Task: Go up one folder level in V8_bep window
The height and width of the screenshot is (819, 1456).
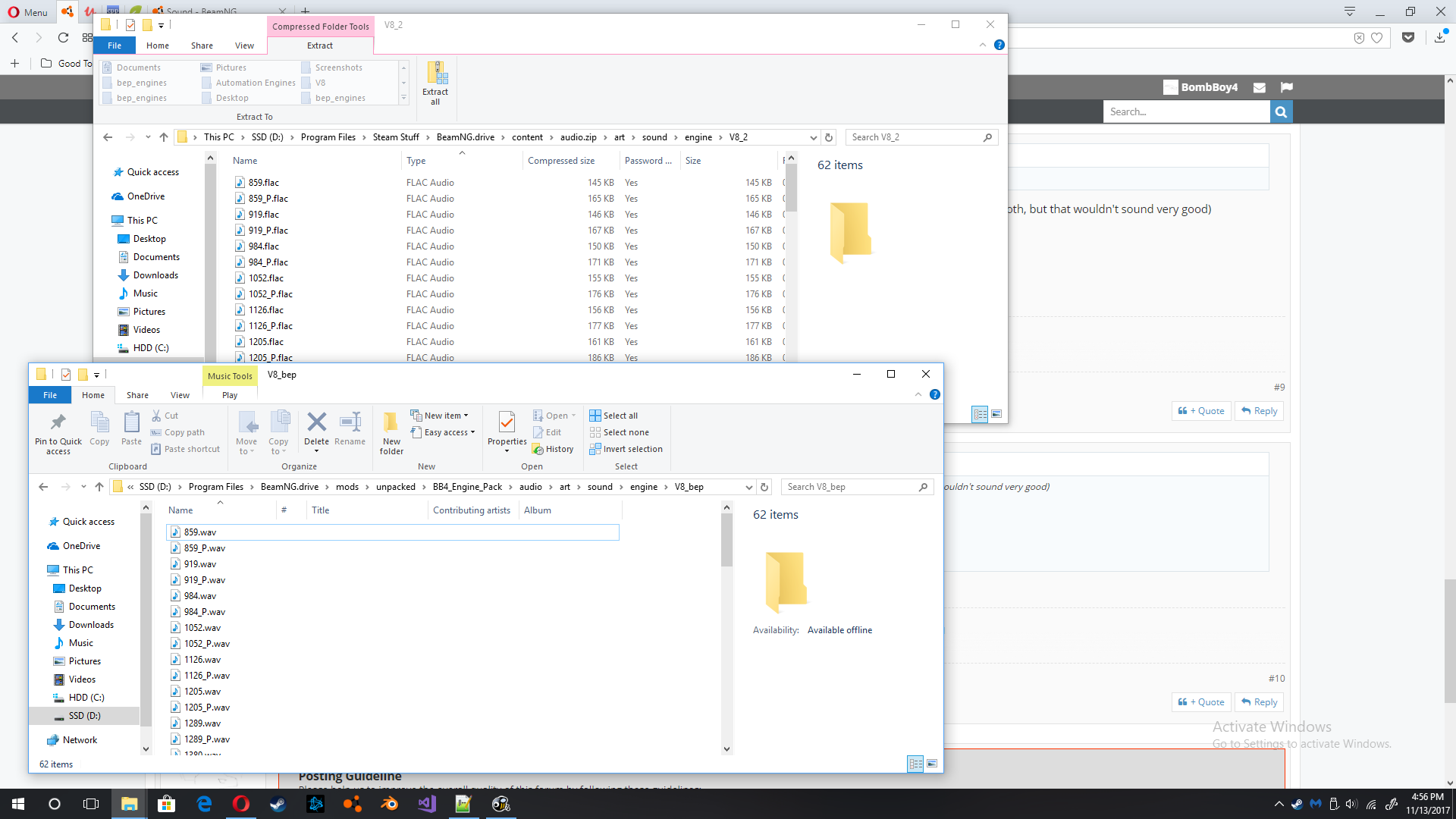Action: pyautogui.click(x=99, y=487)
